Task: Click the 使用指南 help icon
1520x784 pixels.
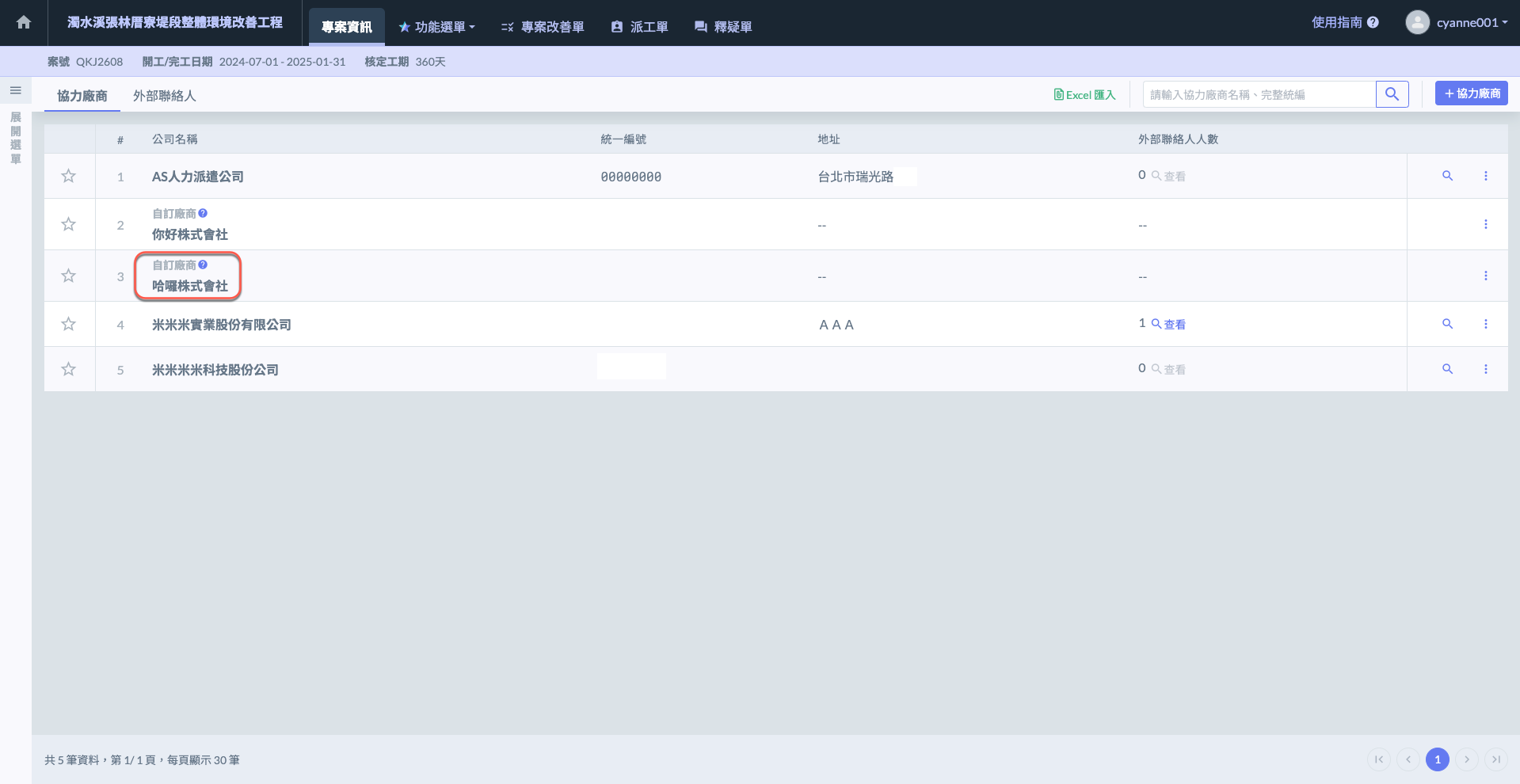Action: [1373, 22]
